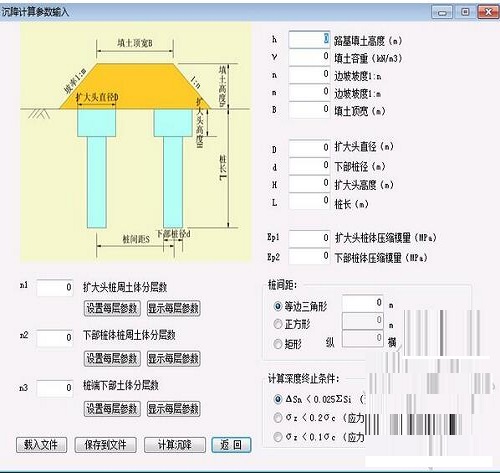Focus the B 填土顶宽 input field

click(309, 110)
